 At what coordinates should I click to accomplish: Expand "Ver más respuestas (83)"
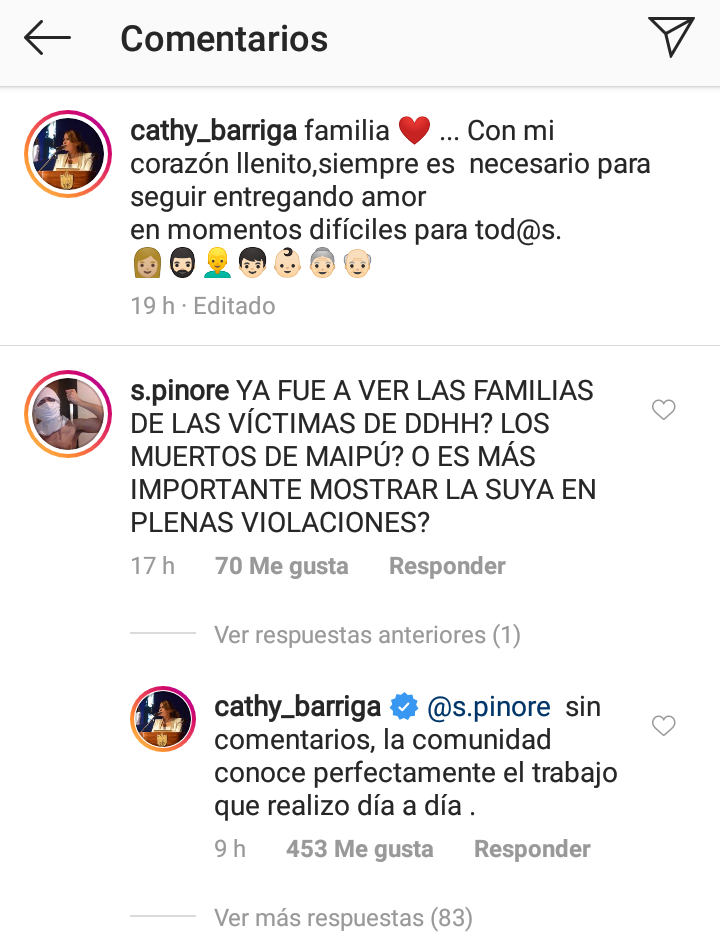click(x=343, y=917)
